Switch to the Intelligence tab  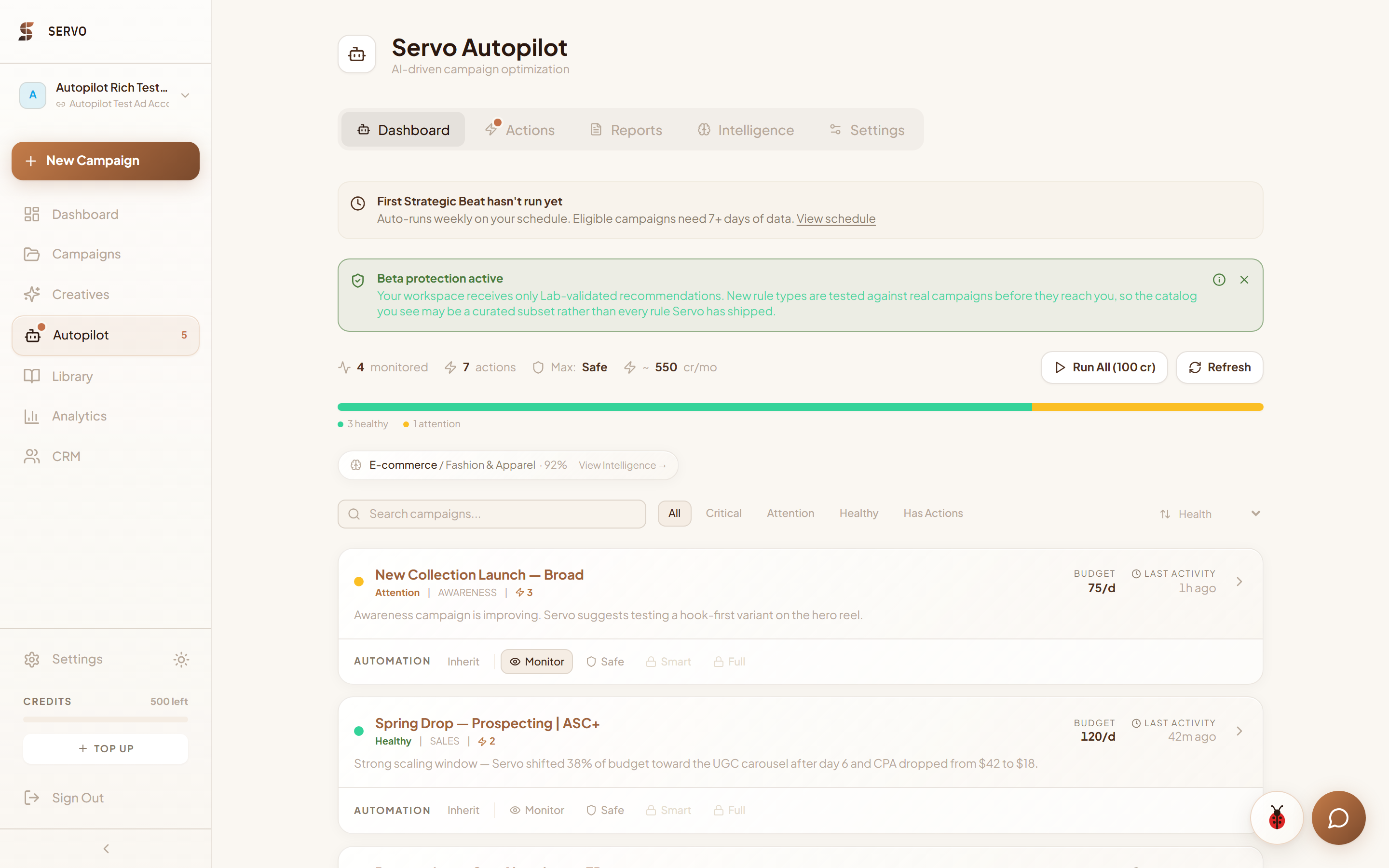click(x=746, y=130)
